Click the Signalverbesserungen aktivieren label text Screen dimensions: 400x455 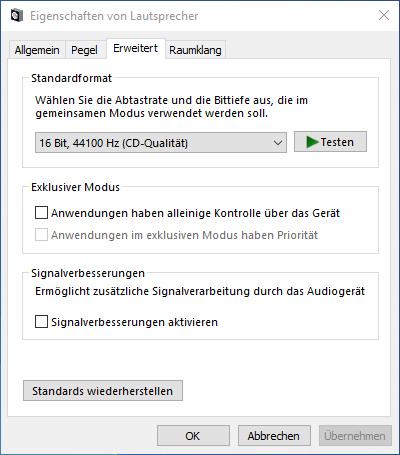click(x=134, y=322)
